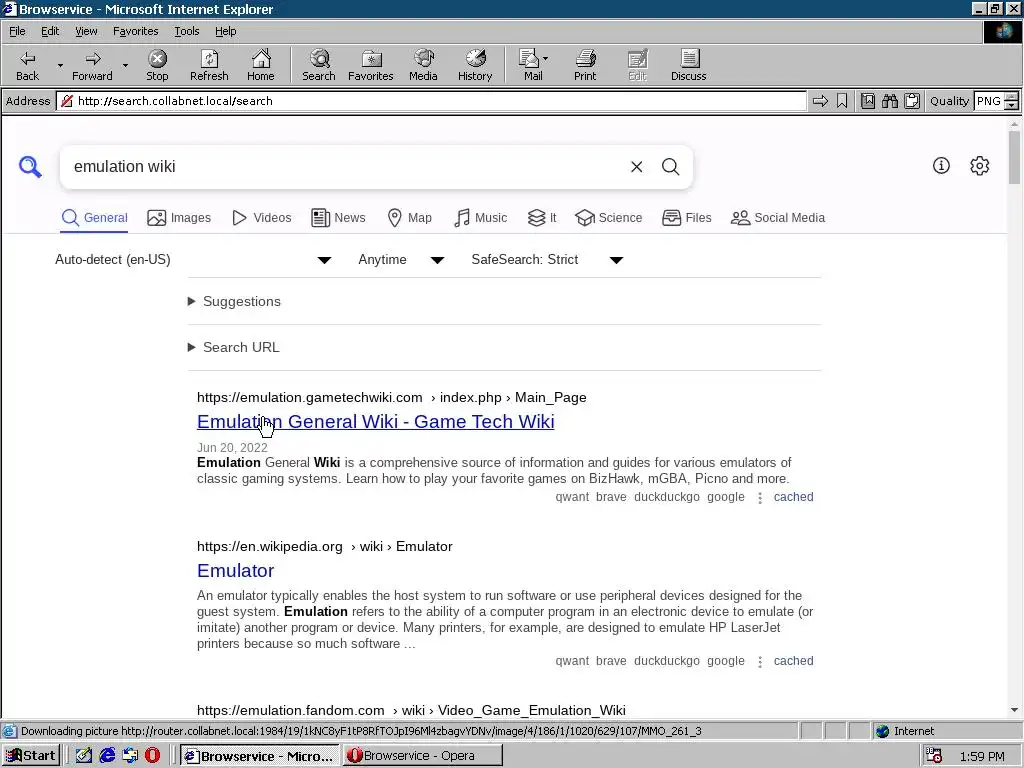This screenshot has height=768, width=1024.
Task: Click the clipboard icon near Quality
Action: pyautogui.click(x=912, y=101)
